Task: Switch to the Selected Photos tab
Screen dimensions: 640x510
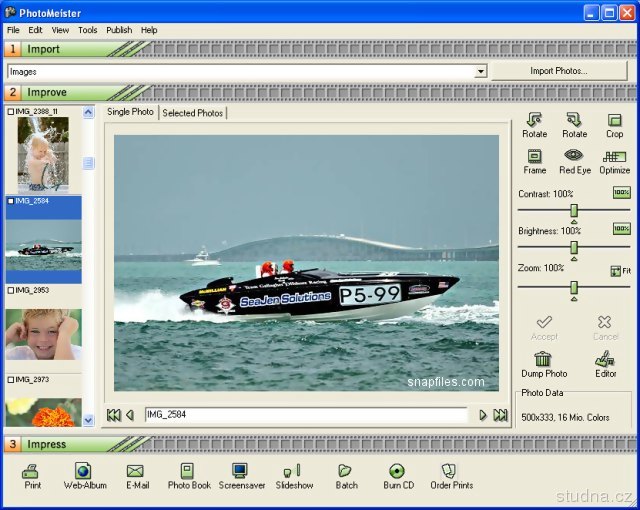Action: click(193, 113)
